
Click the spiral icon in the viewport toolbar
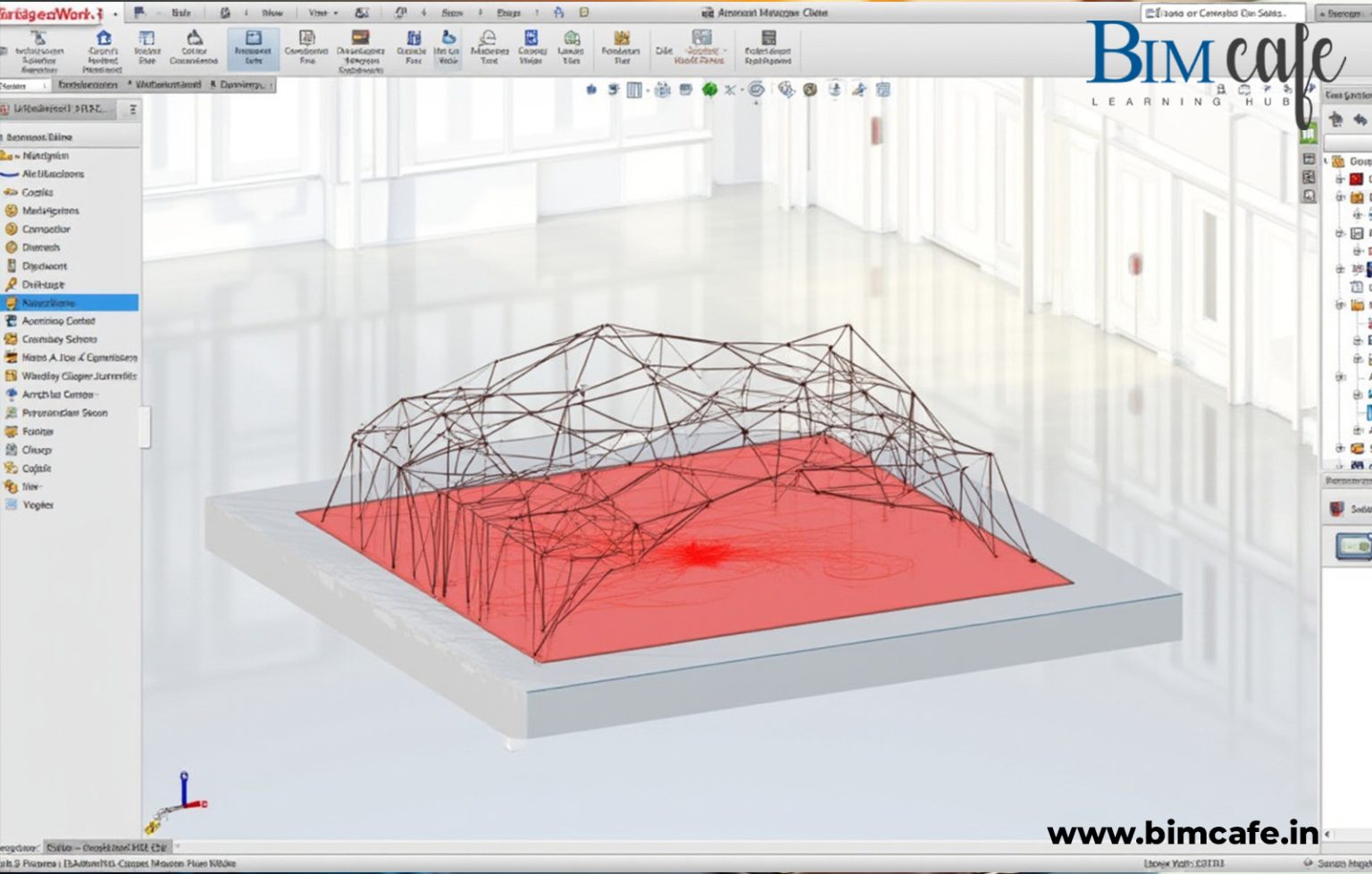(757, 89)
